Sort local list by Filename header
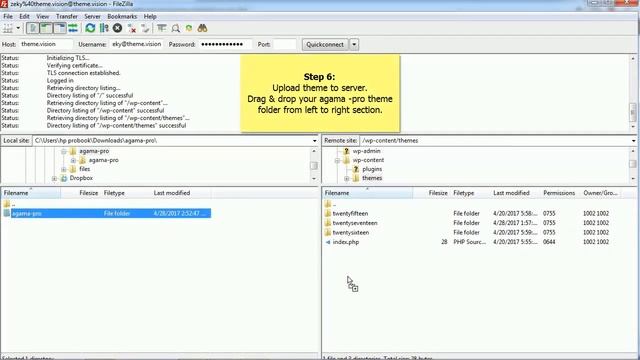 pos(31,193)
